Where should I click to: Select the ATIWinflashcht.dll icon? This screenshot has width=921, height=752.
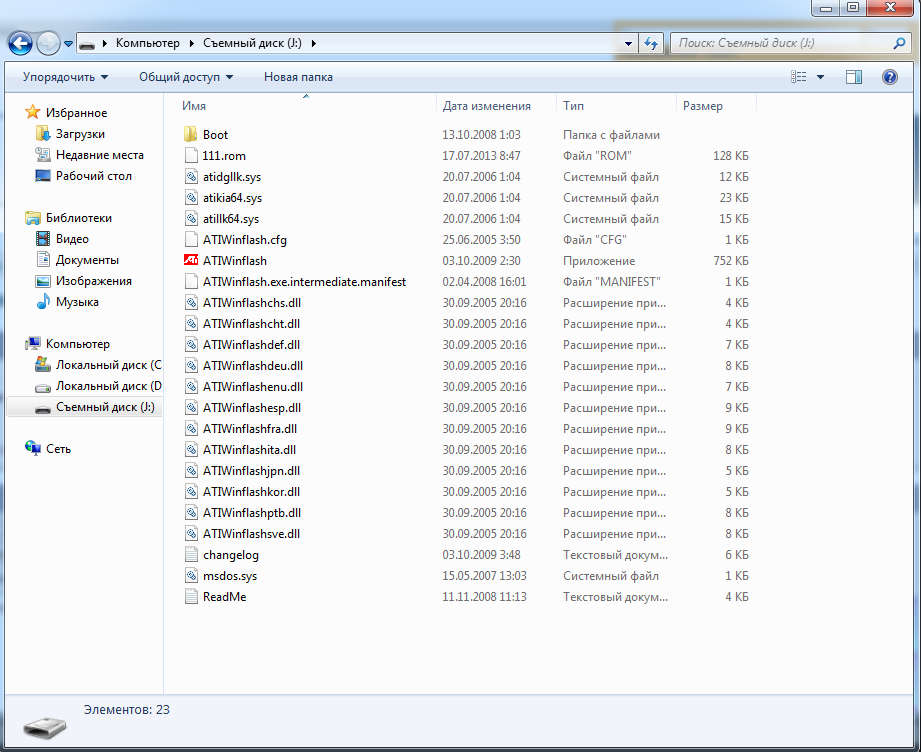[x=191, y=324]
